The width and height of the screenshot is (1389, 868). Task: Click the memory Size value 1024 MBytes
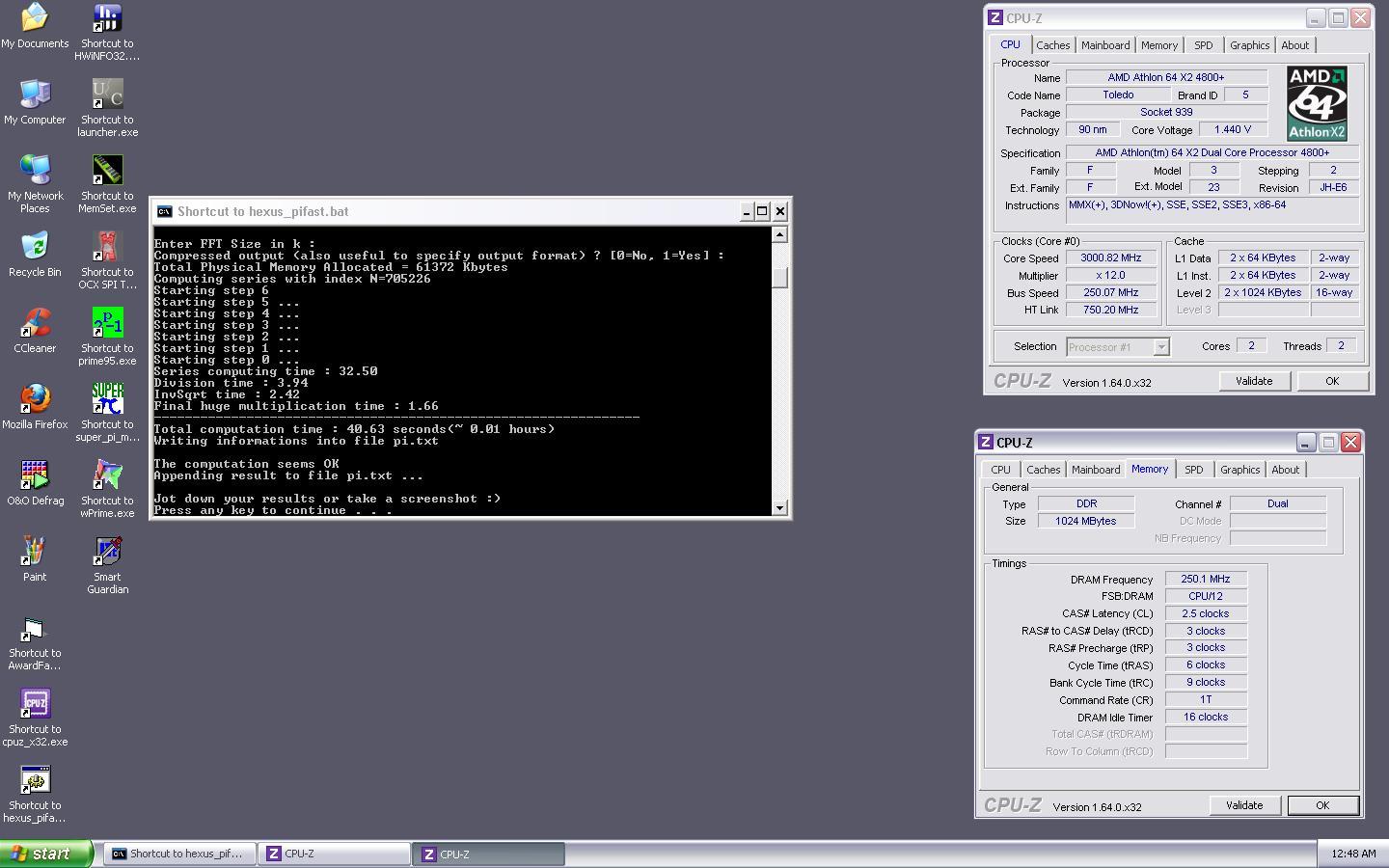pyautogui.click(x=1086, y=521)
